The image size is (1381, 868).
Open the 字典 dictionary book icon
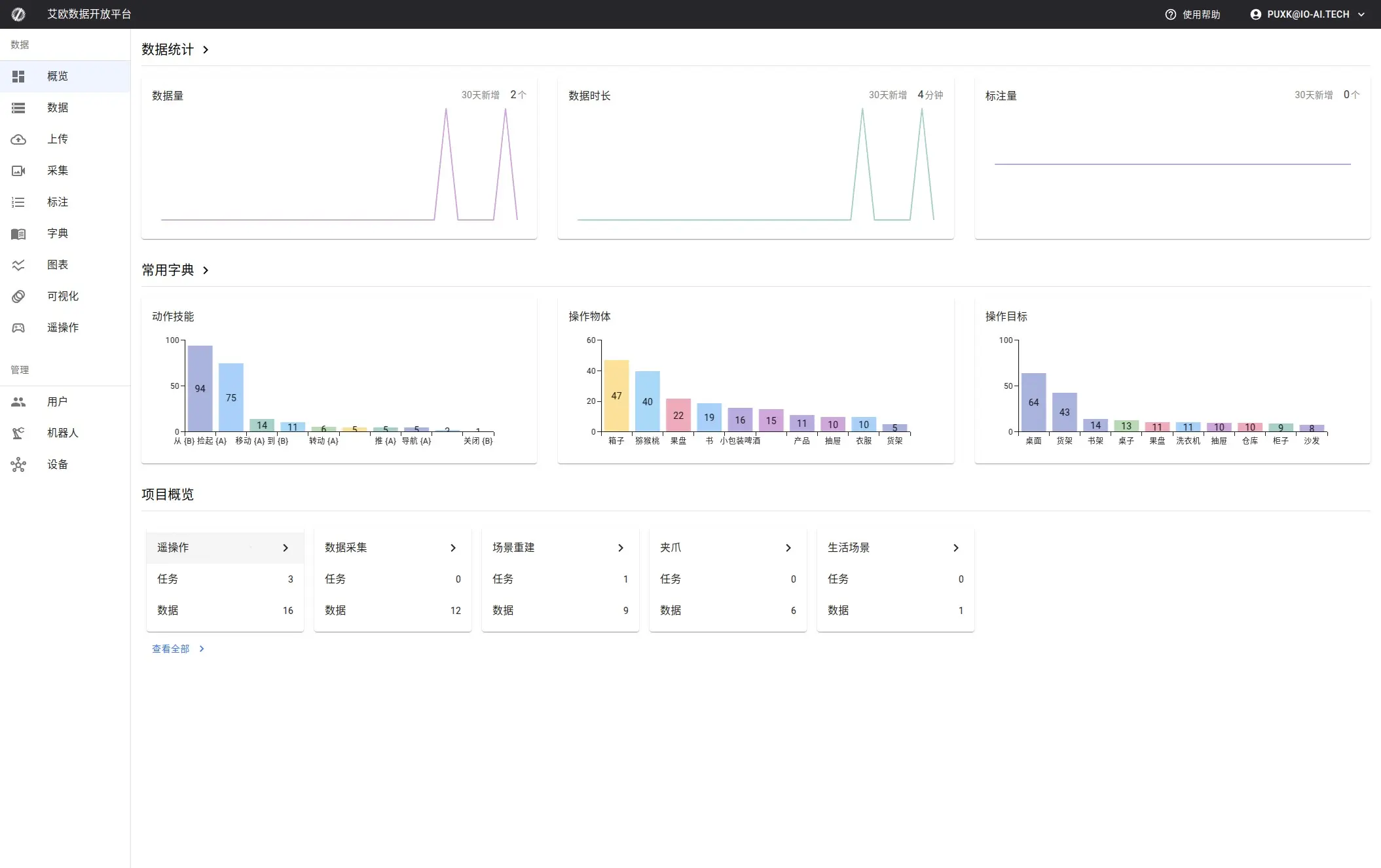coord(18,234)
